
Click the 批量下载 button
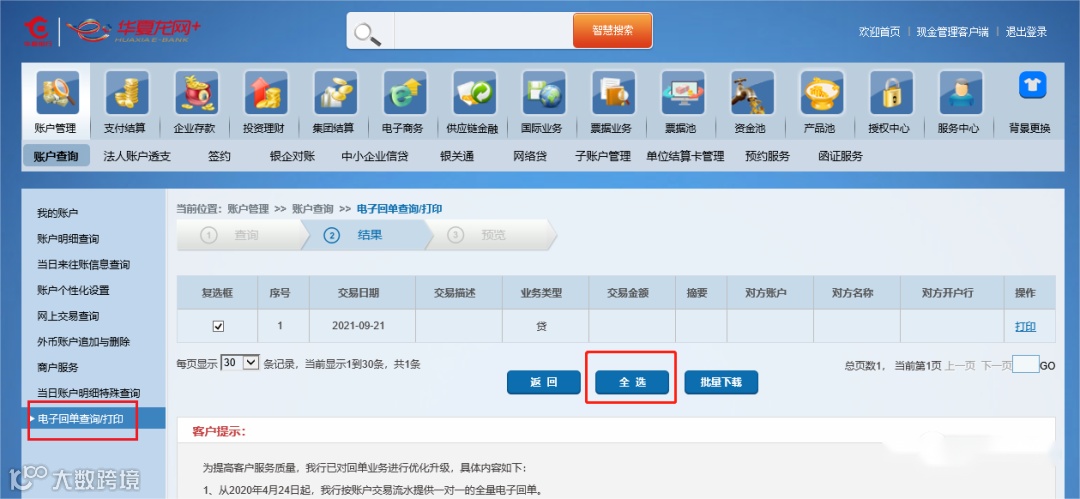pyautogui.click(x=721, y=383)
